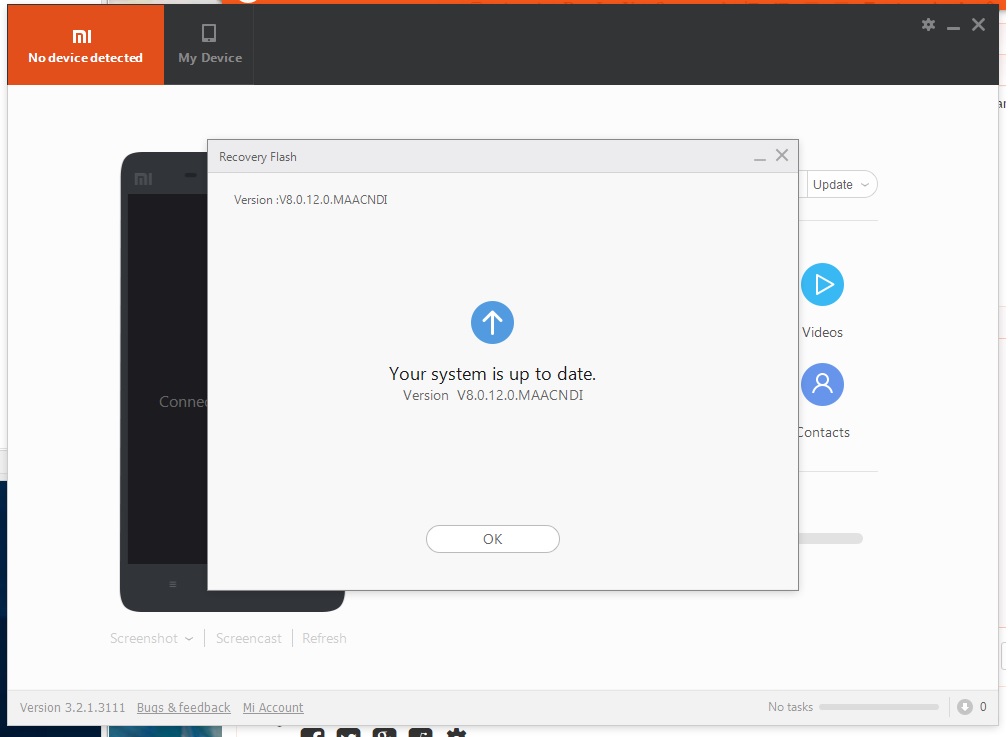Close the Recovery Flash dialog
The height and width of the screenshot is (737, 1008).
[x=782, y=155]
